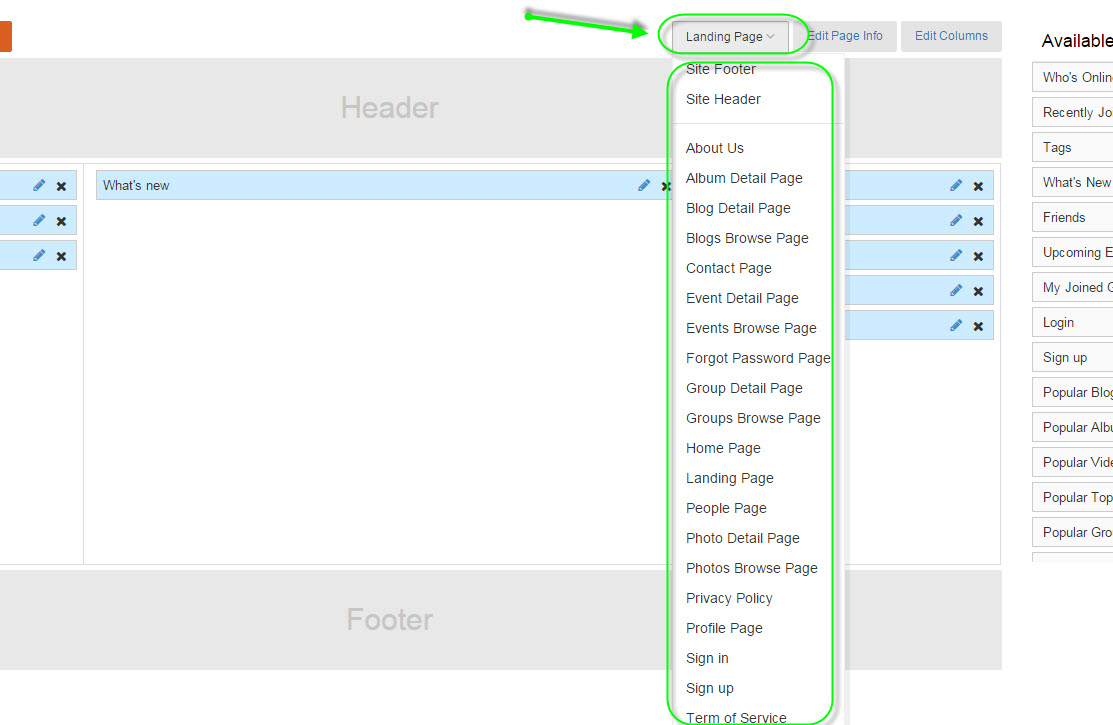Click X icon on third left-column block

[x=61, y=256]
